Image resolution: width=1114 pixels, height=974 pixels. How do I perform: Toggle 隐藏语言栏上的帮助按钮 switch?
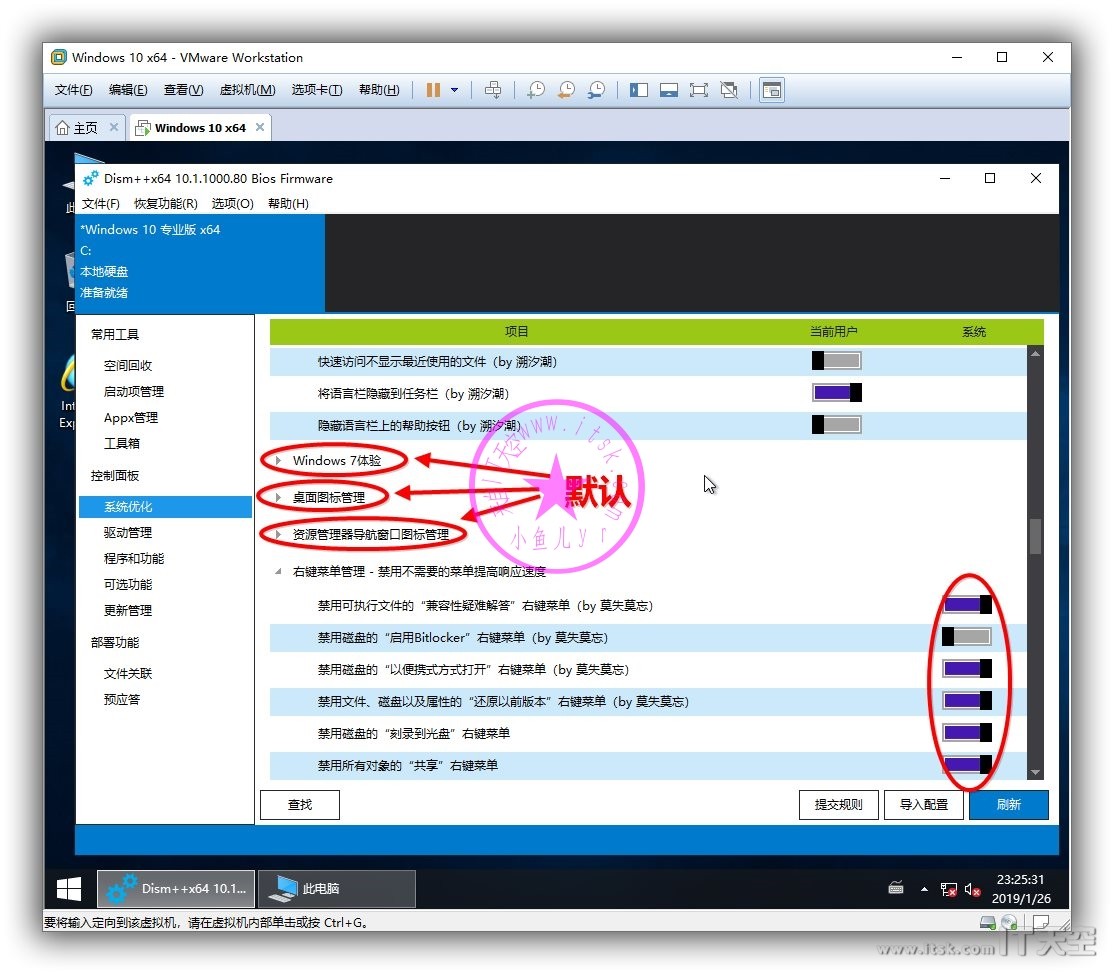[x=837, y=425]
